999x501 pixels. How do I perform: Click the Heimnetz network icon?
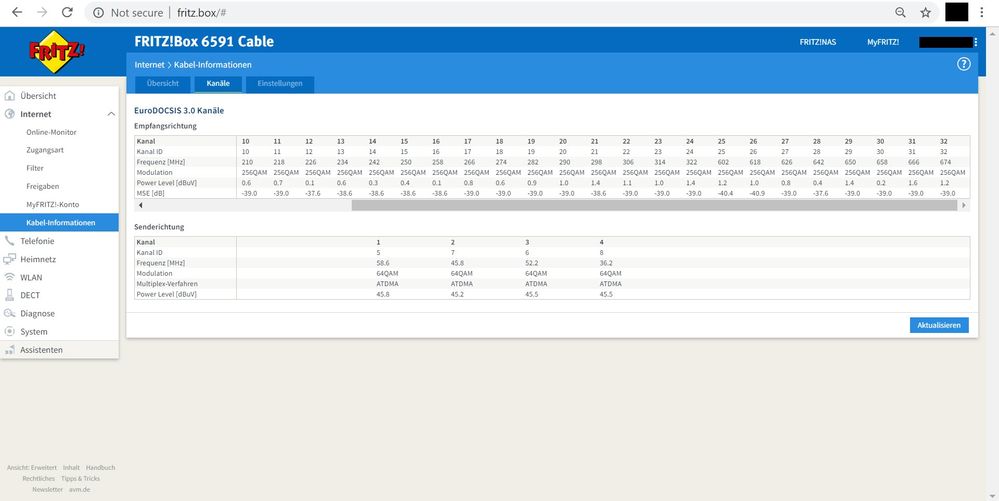point(10,259)
